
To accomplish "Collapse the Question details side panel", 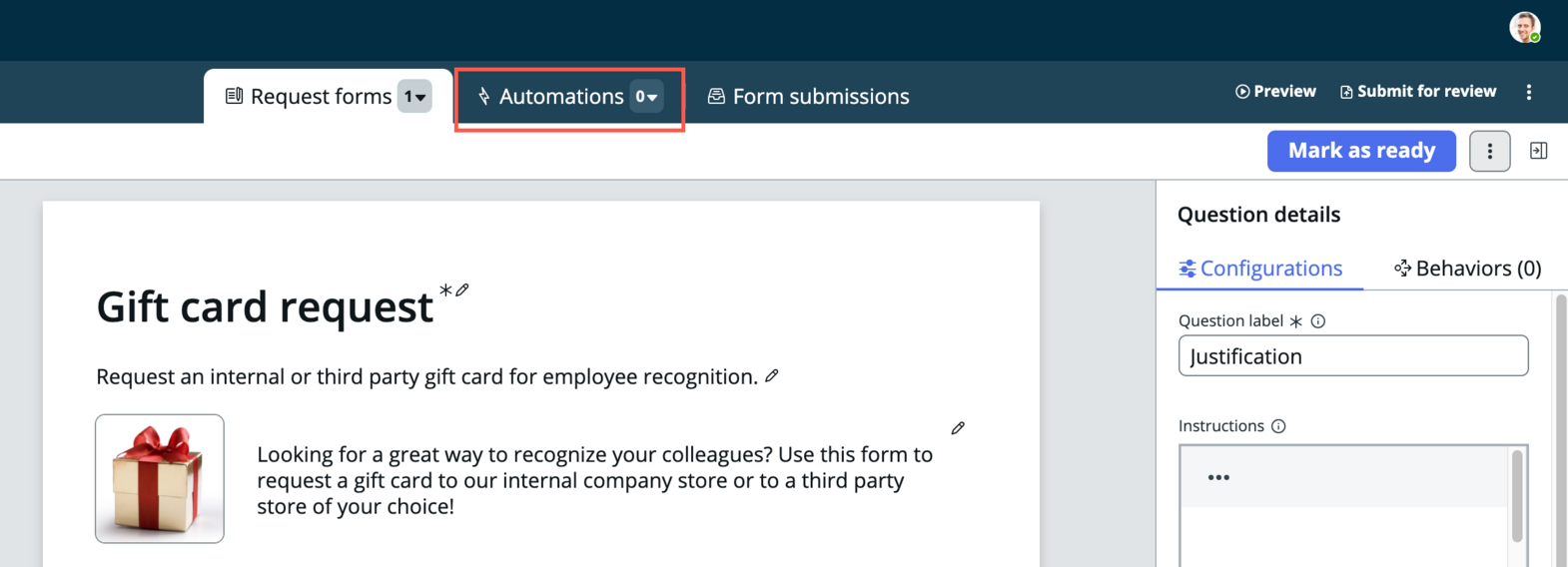I will pyautogui.click(x=1538, y=151).
